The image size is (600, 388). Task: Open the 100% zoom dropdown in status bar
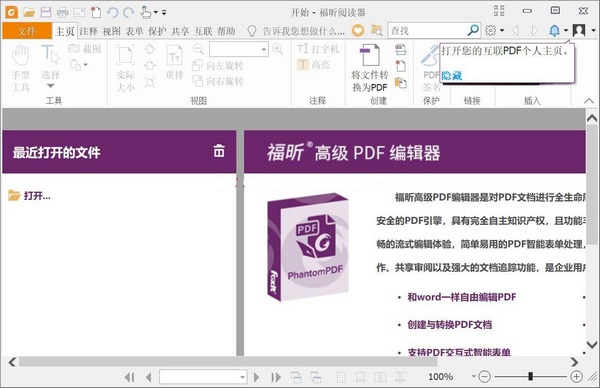(474, 377)
